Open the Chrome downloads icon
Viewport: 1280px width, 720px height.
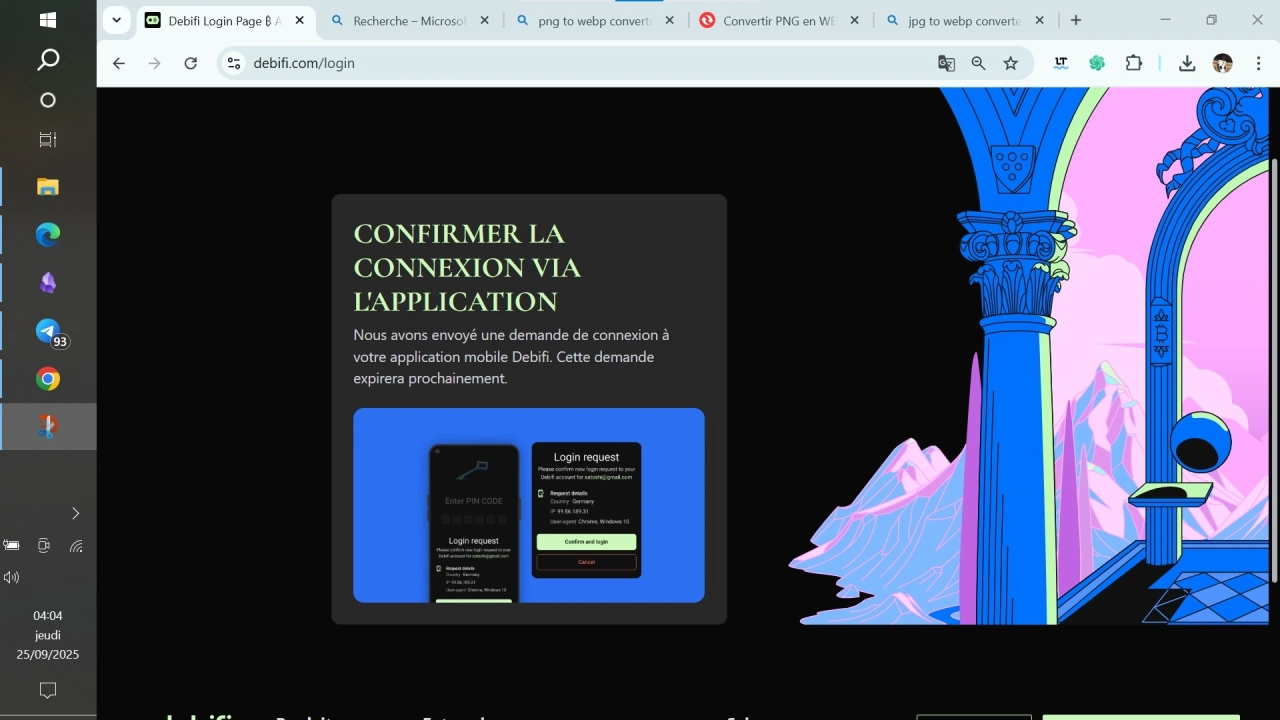[1187, 63]
